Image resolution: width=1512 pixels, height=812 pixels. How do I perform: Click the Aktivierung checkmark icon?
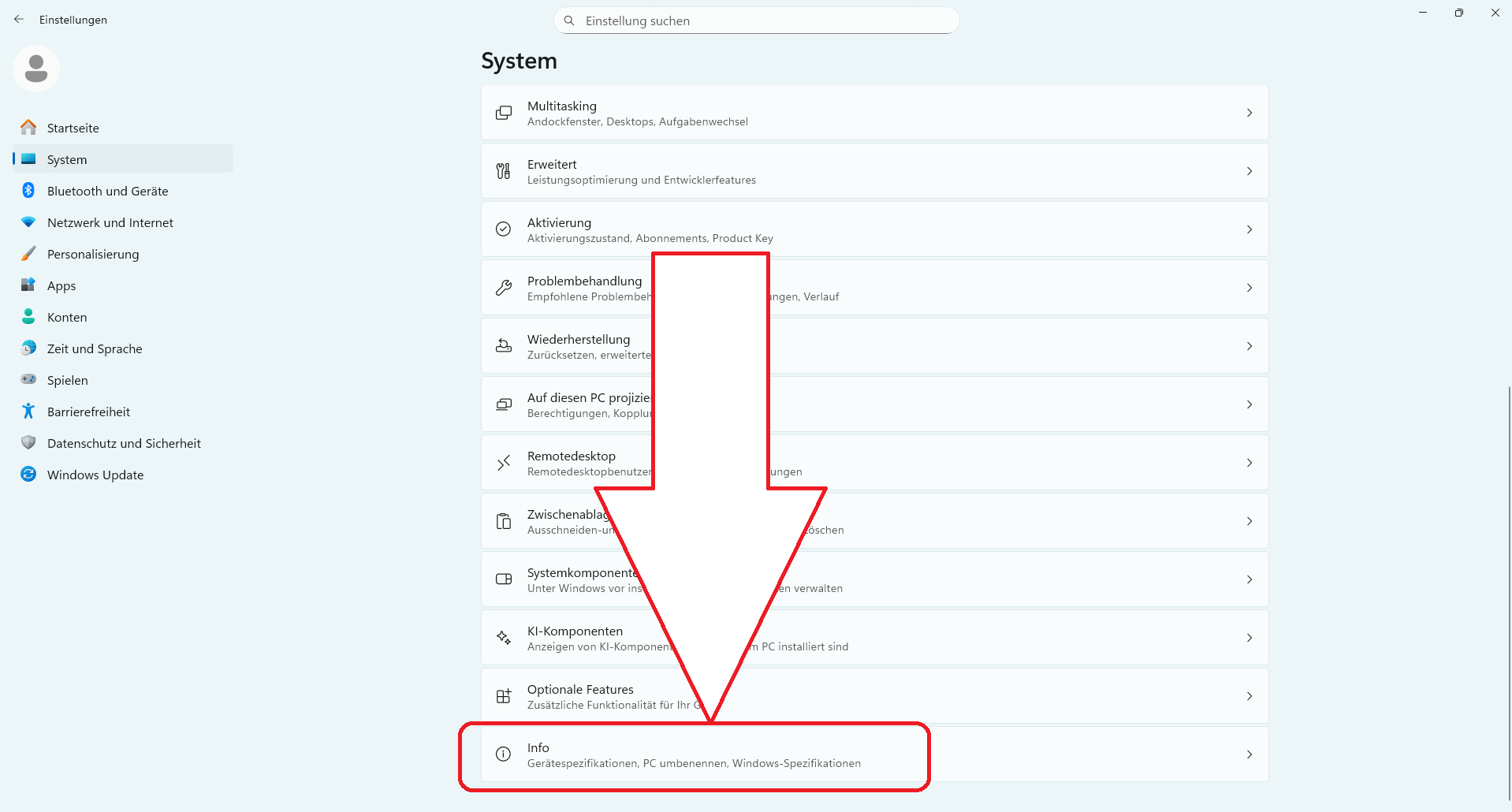point(503,229)
